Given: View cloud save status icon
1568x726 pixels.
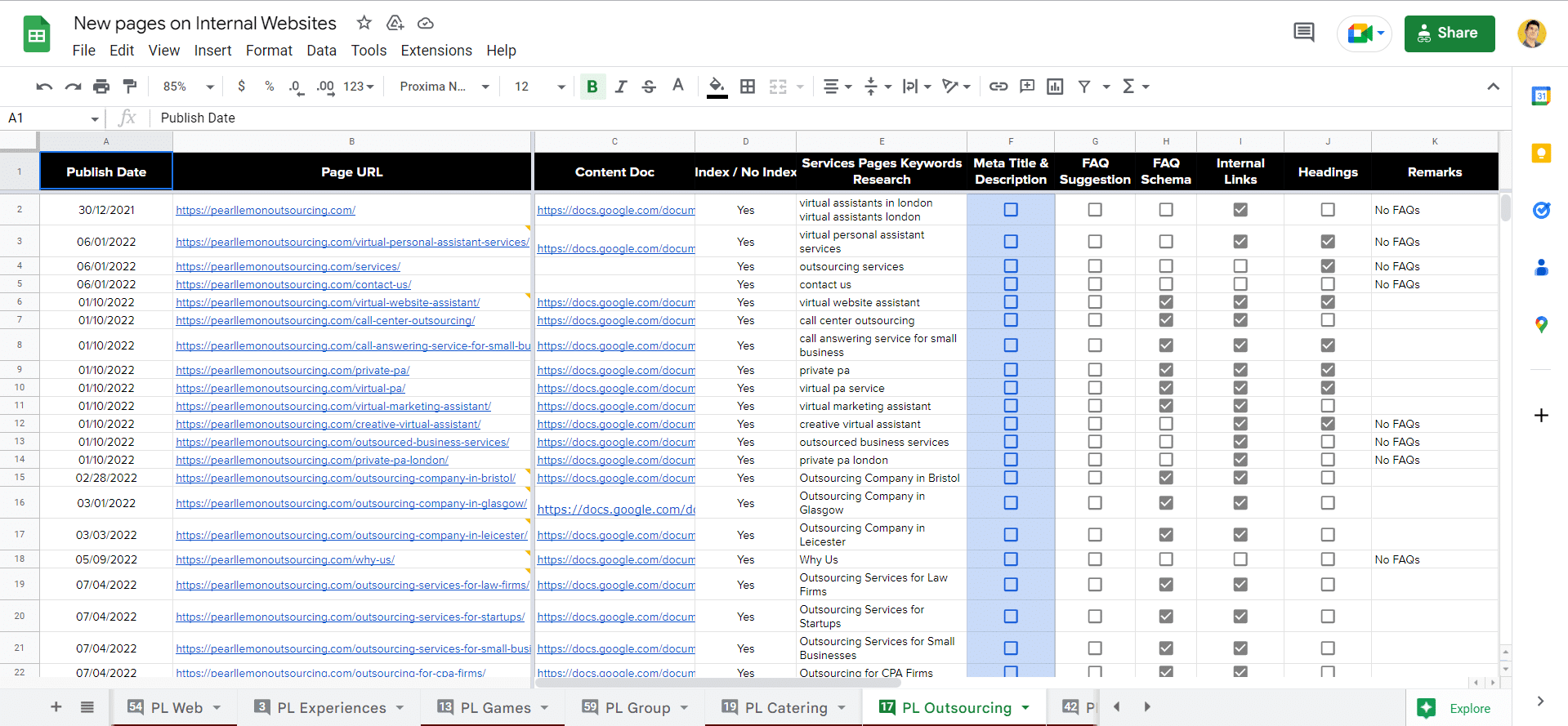Looking at the screenshot, I should coord(425,23).
